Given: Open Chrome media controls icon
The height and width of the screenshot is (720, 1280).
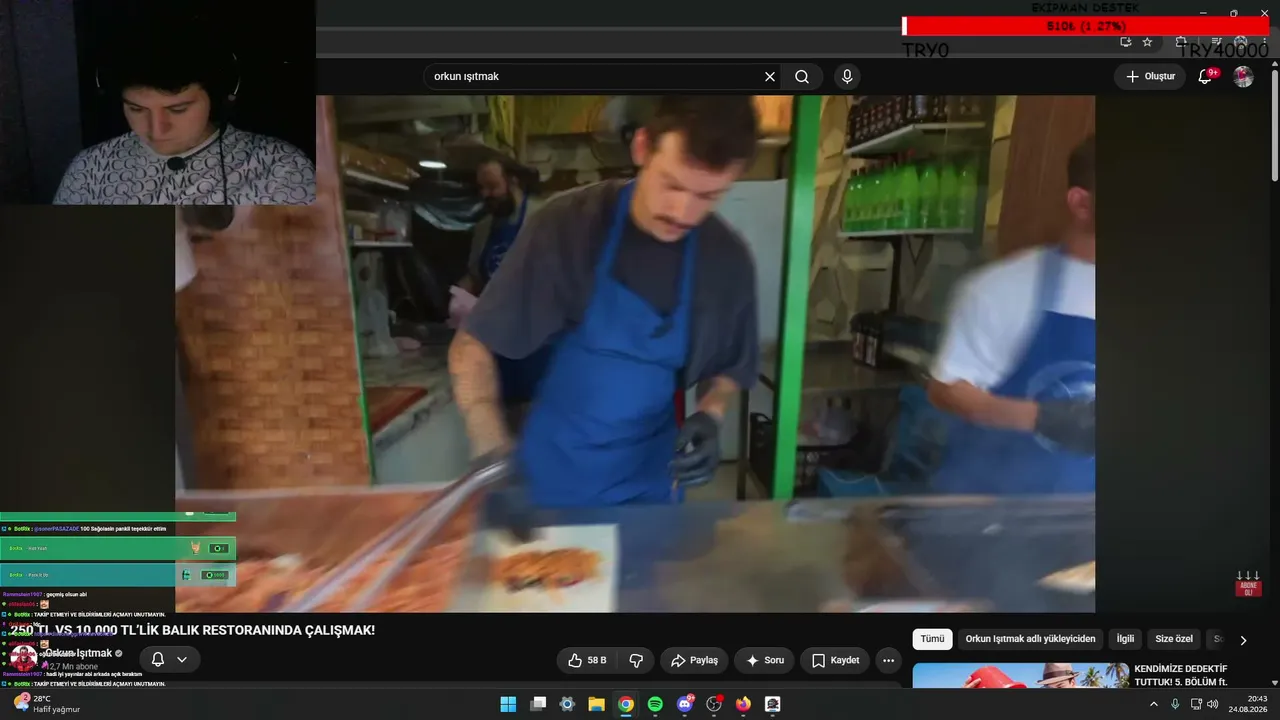Looking at the screenshot, I should point(1217,42).
